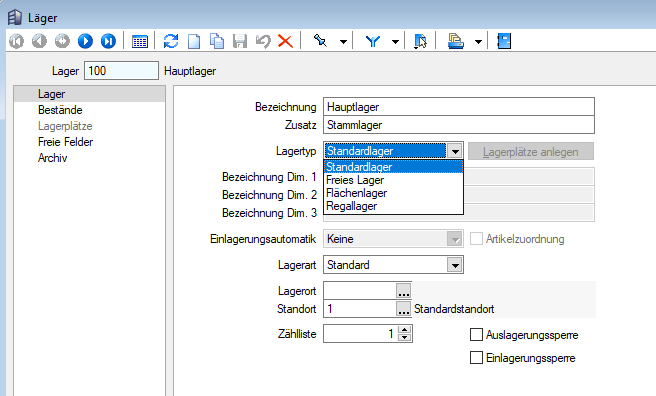This screenshot has height=396, width=656.
Task: Copy the current record
Action: coord(217,41)
